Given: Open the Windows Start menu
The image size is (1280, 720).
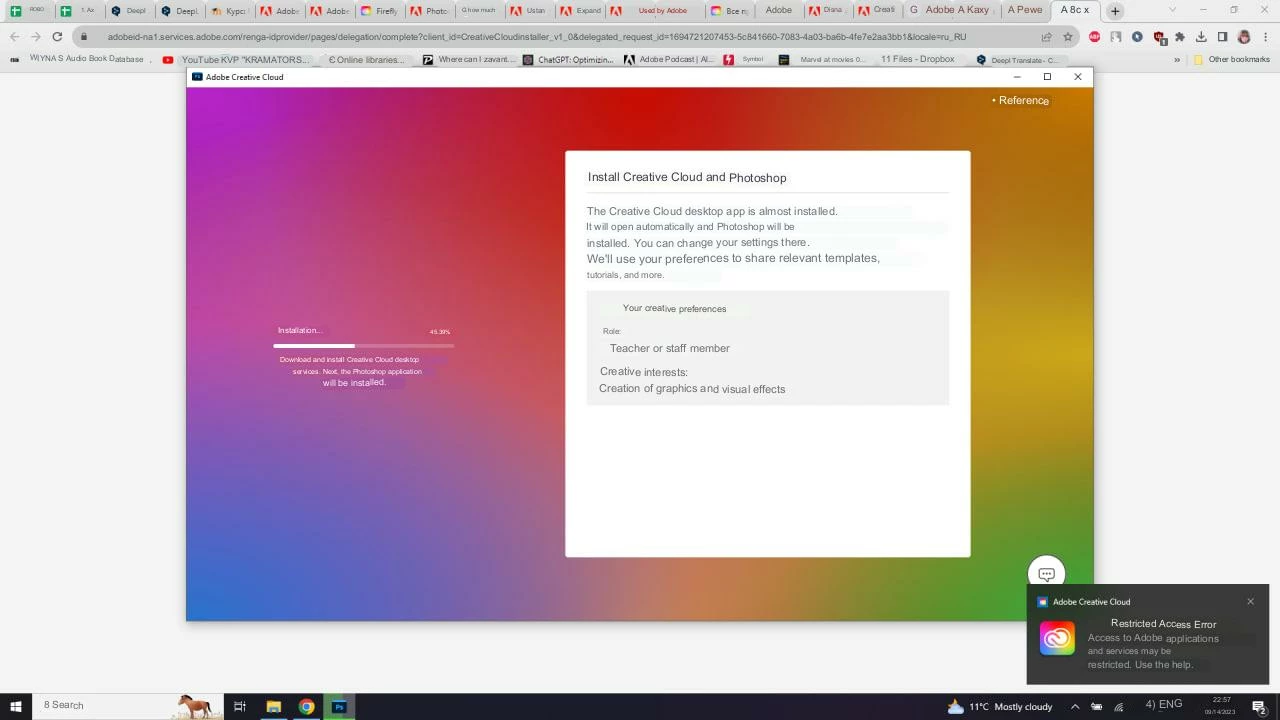Looking at the screenshot, I should [x=15, y=706].
